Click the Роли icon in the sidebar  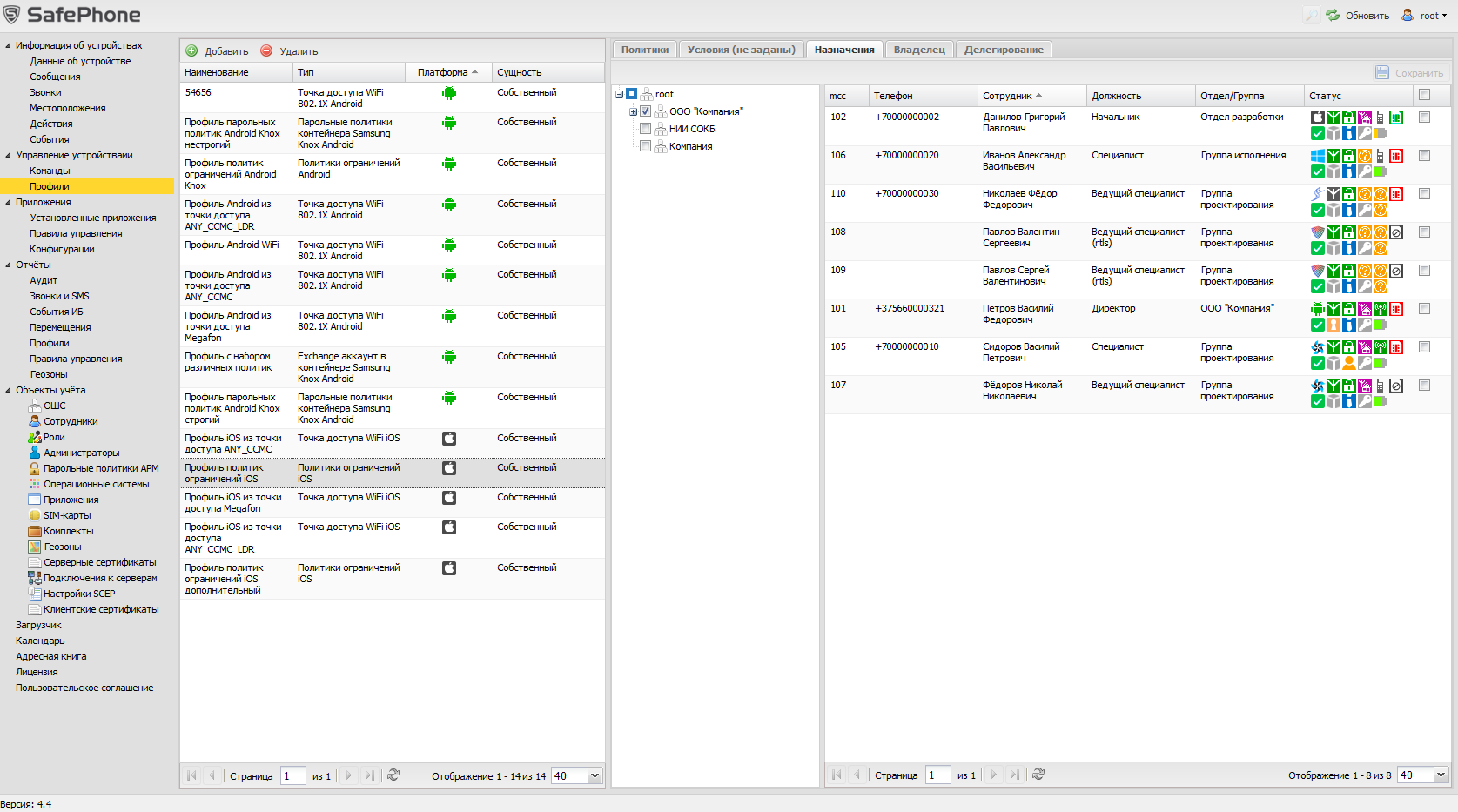(35, 437)
